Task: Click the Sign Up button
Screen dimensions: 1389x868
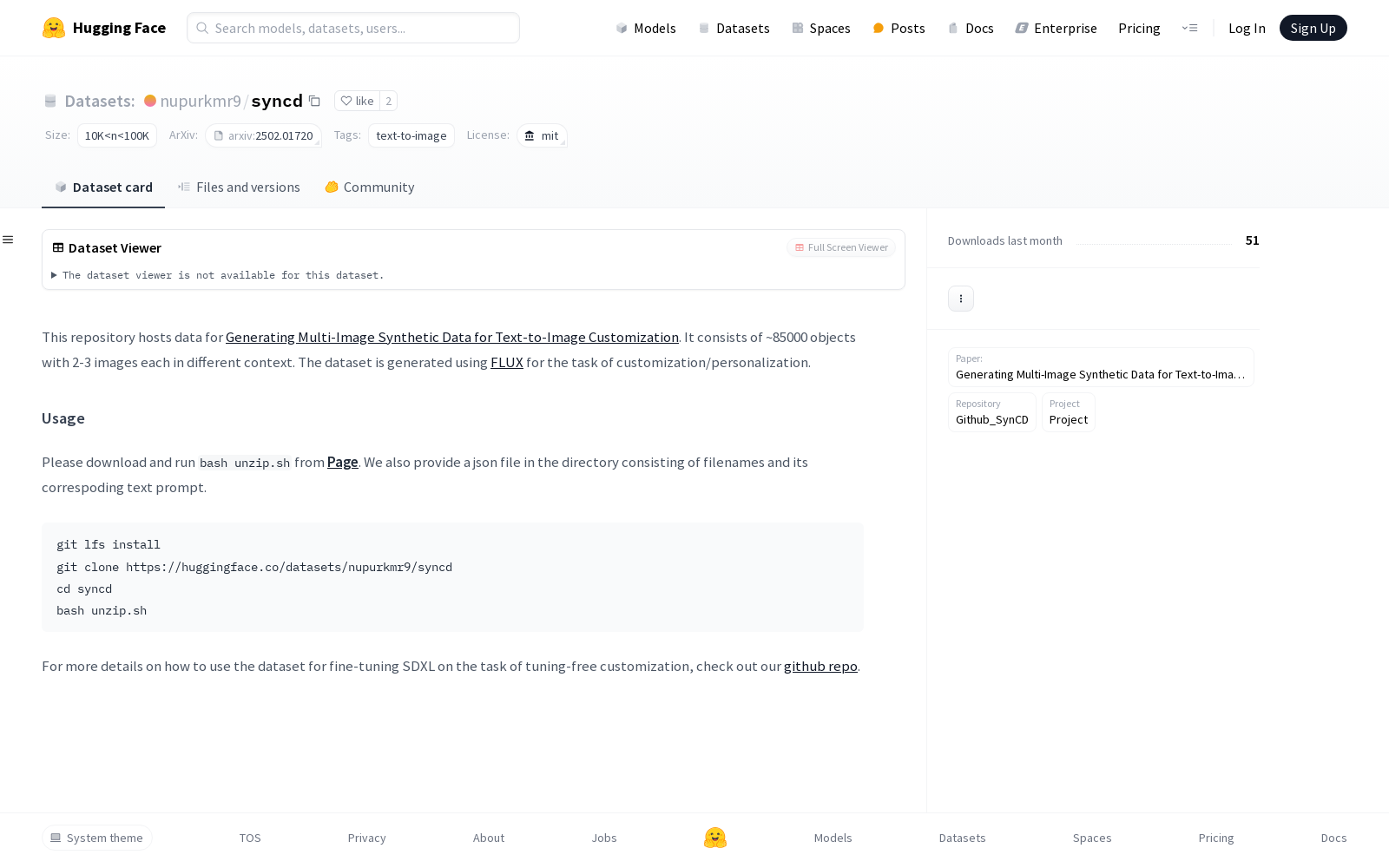Action: [1313, 28]
